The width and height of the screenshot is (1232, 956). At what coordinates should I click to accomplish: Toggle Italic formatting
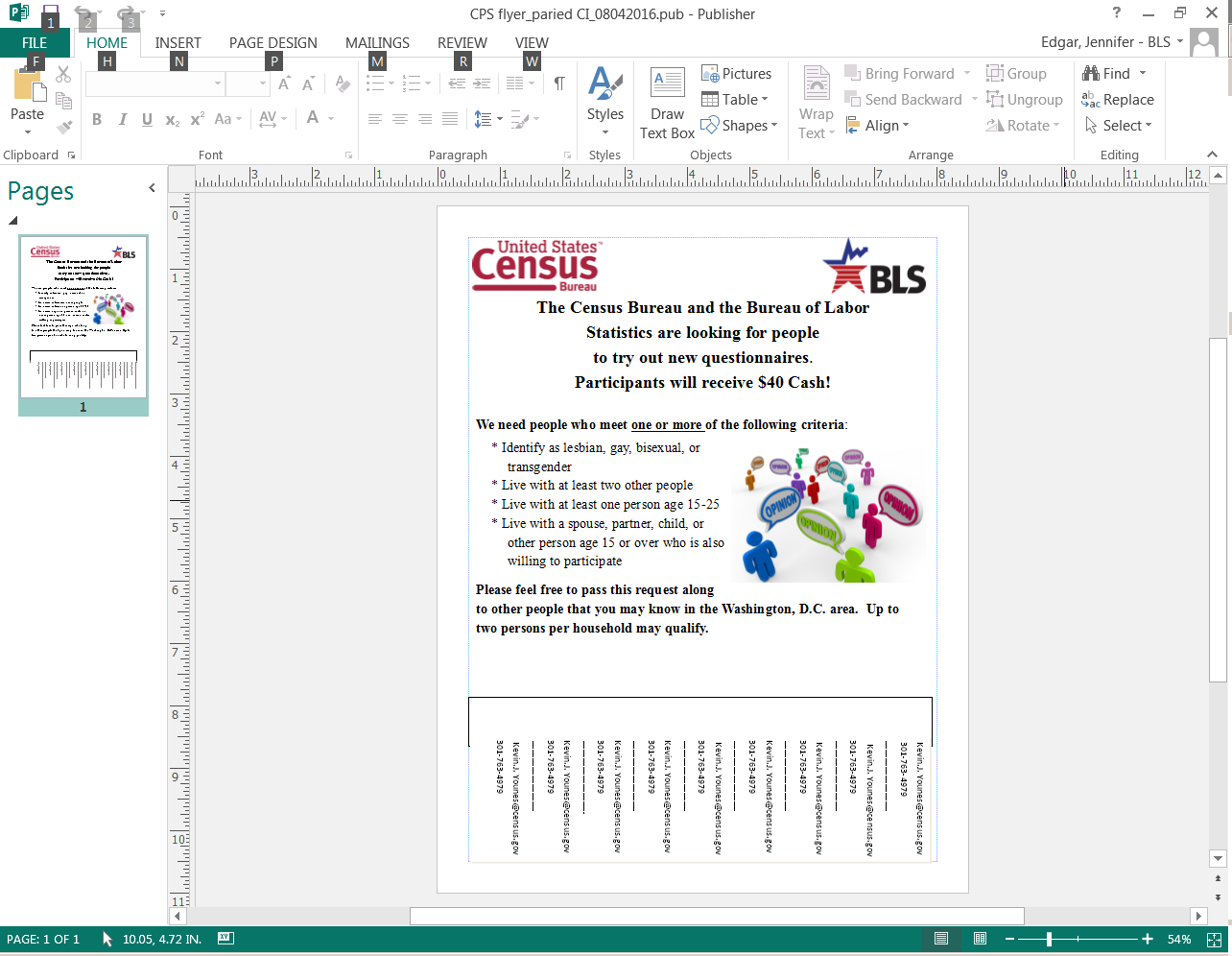coord(122,120)
